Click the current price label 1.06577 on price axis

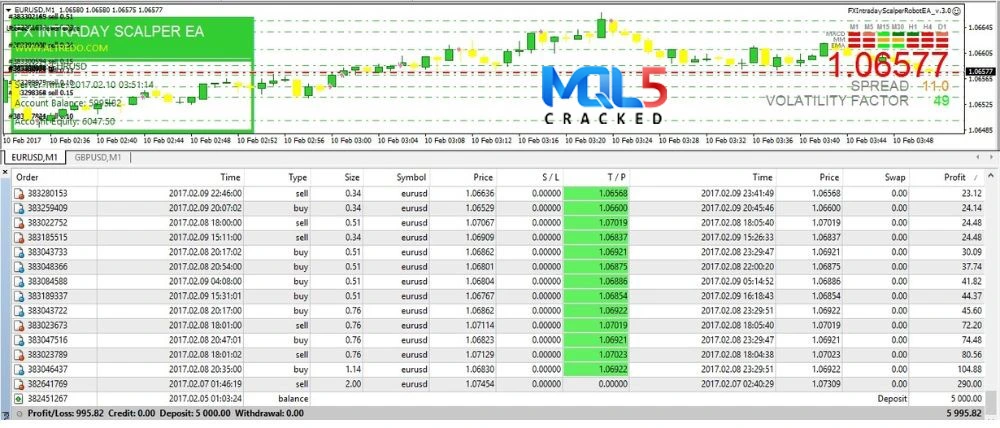click(x=983, y=71)
